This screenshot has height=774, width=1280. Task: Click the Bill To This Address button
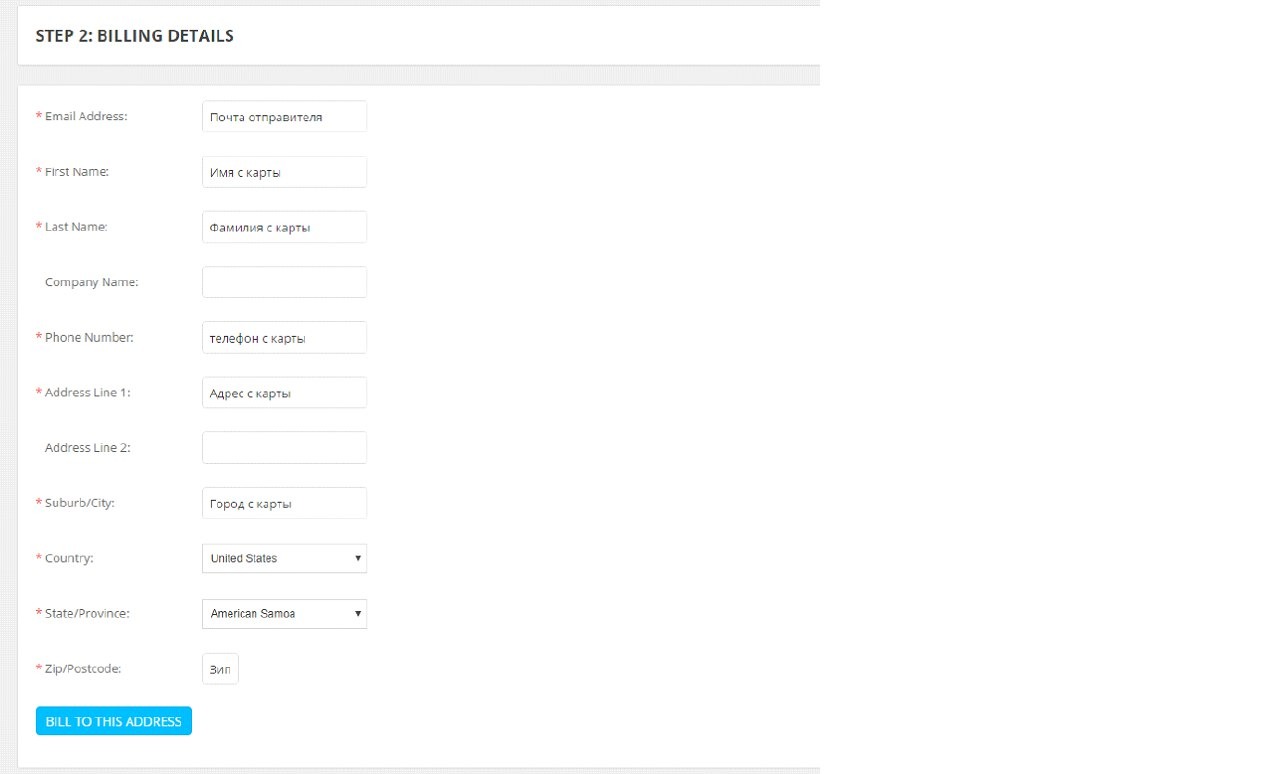click(114, 721)
